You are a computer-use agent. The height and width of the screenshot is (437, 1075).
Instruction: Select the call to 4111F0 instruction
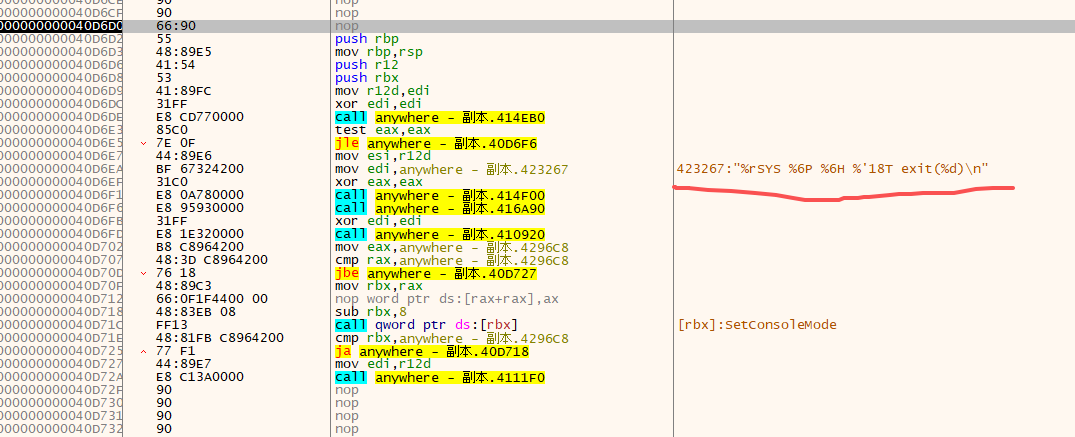[440, 377]
